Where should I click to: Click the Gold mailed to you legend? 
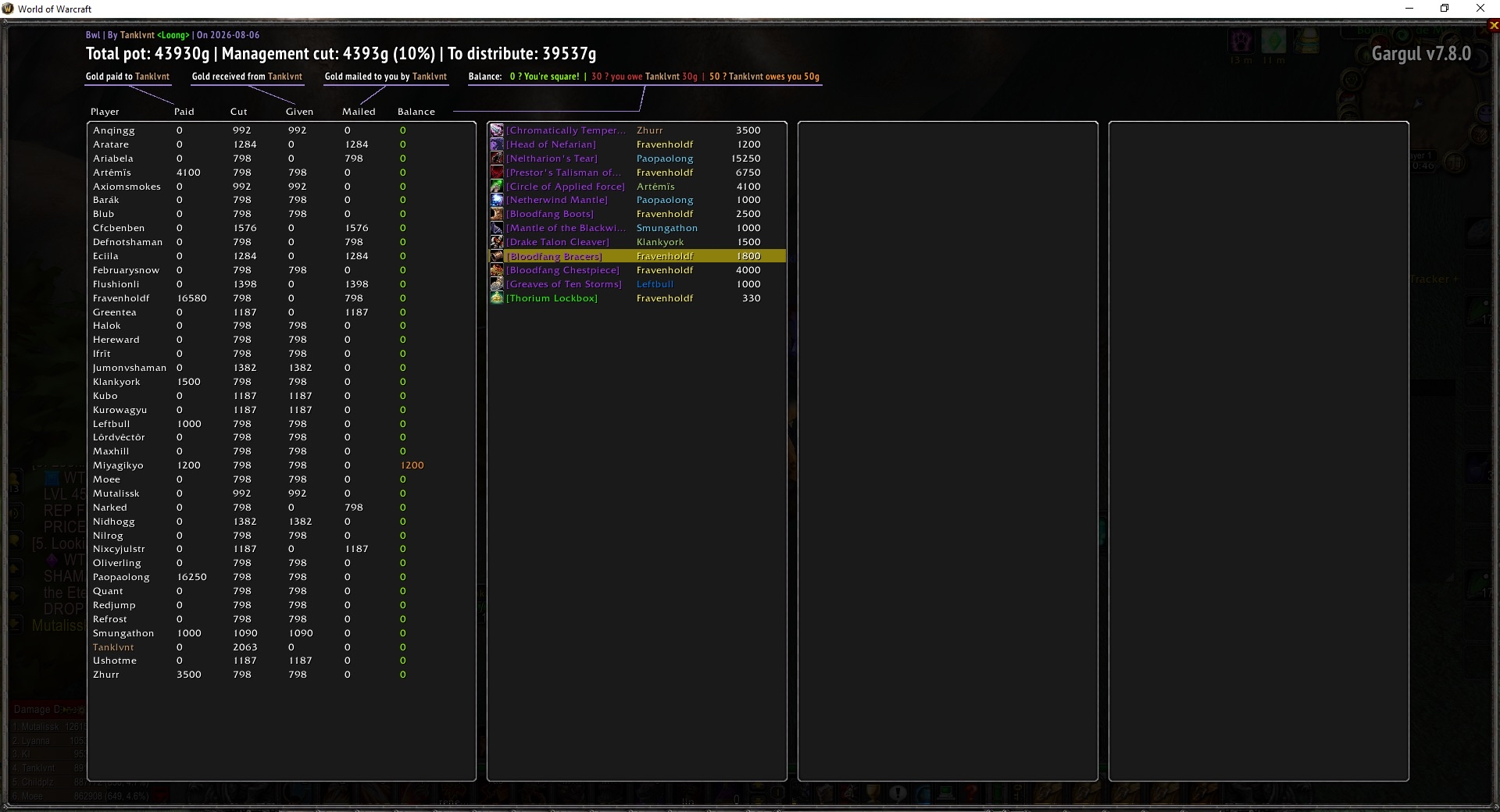[386, 77]
